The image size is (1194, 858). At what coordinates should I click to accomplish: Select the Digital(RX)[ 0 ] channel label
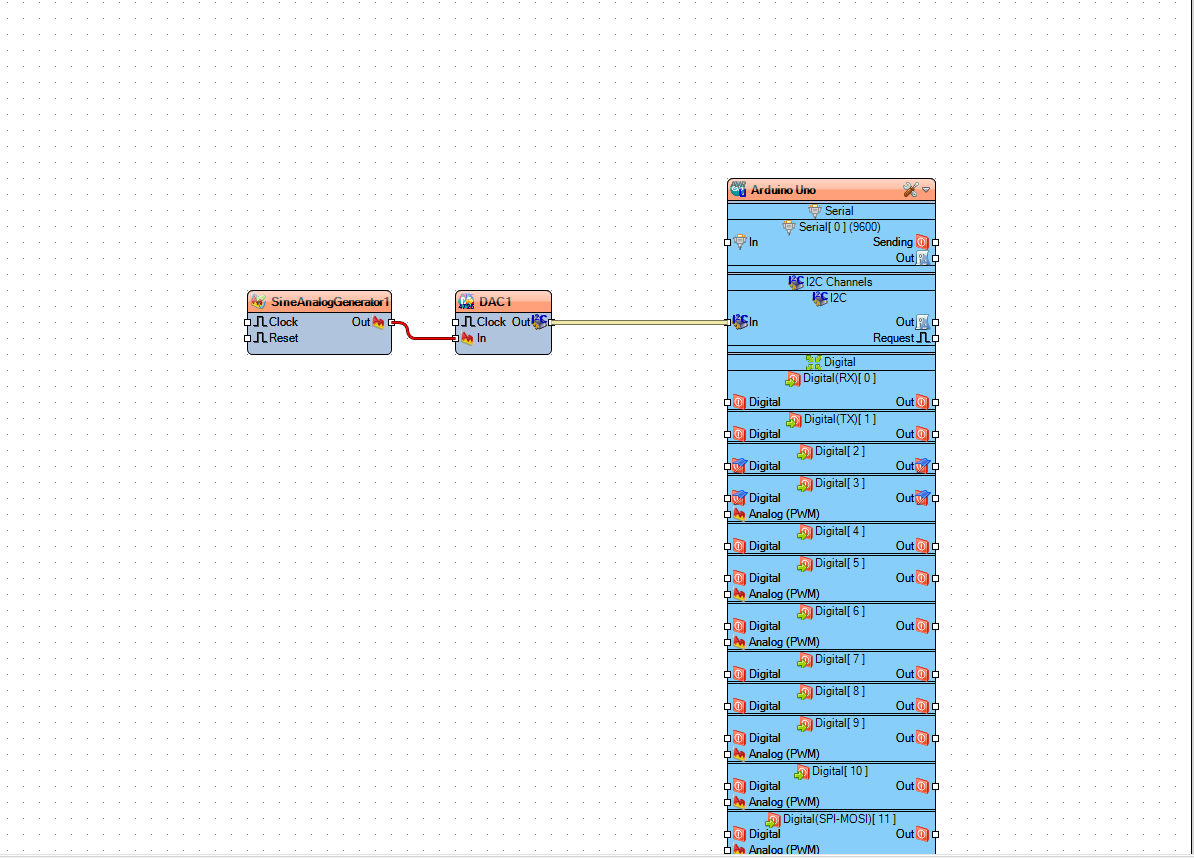[x=839, y=378]
